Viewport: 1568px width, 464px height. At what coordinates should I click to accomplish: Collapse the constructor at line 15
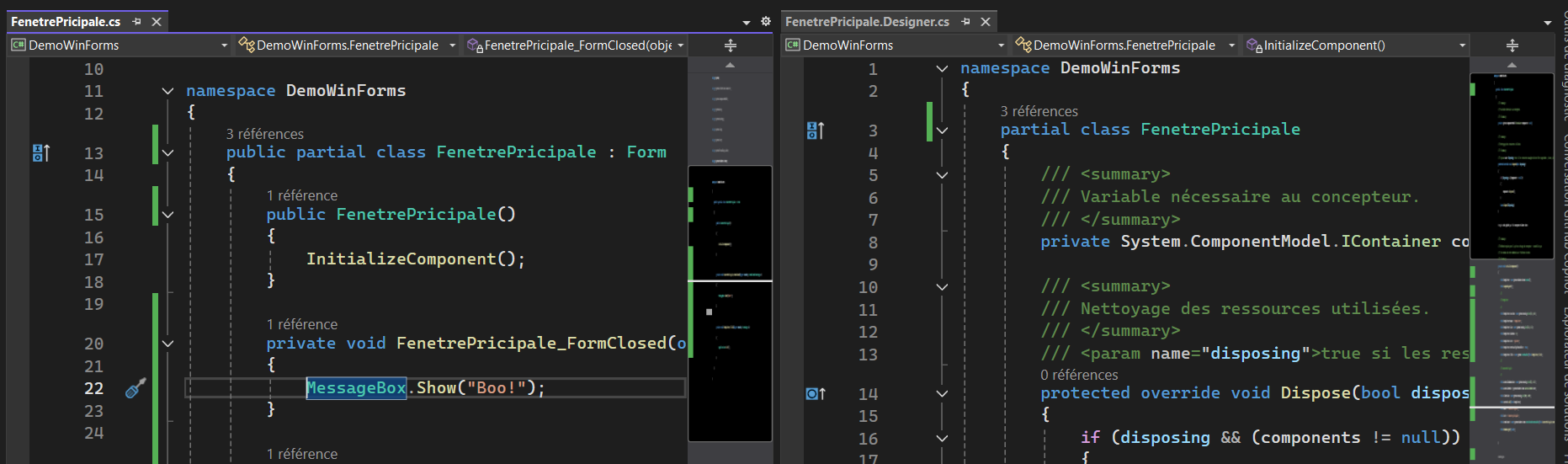pyautogui.click(x=167, y=215)
